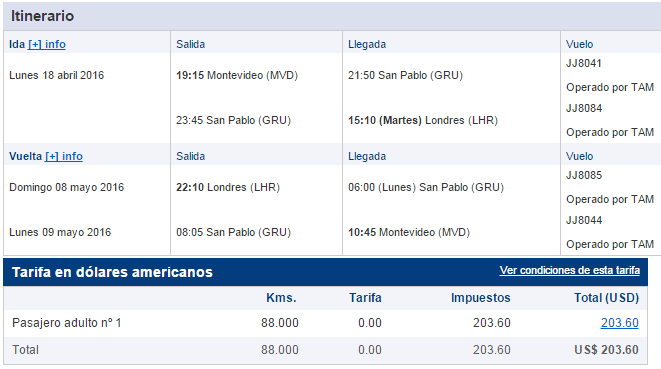Click the Lunes 18 abril 2016 date

[x=56, y=75]
